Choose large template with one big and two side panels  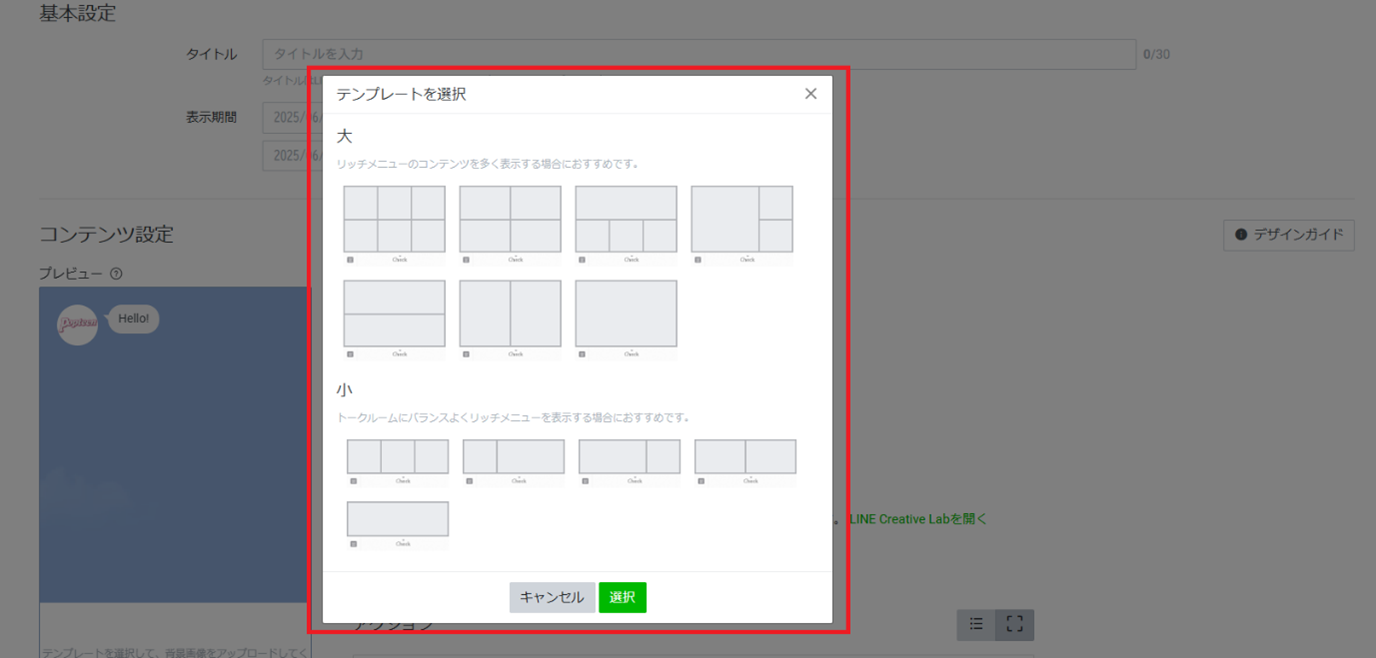[x=742, y=219]
